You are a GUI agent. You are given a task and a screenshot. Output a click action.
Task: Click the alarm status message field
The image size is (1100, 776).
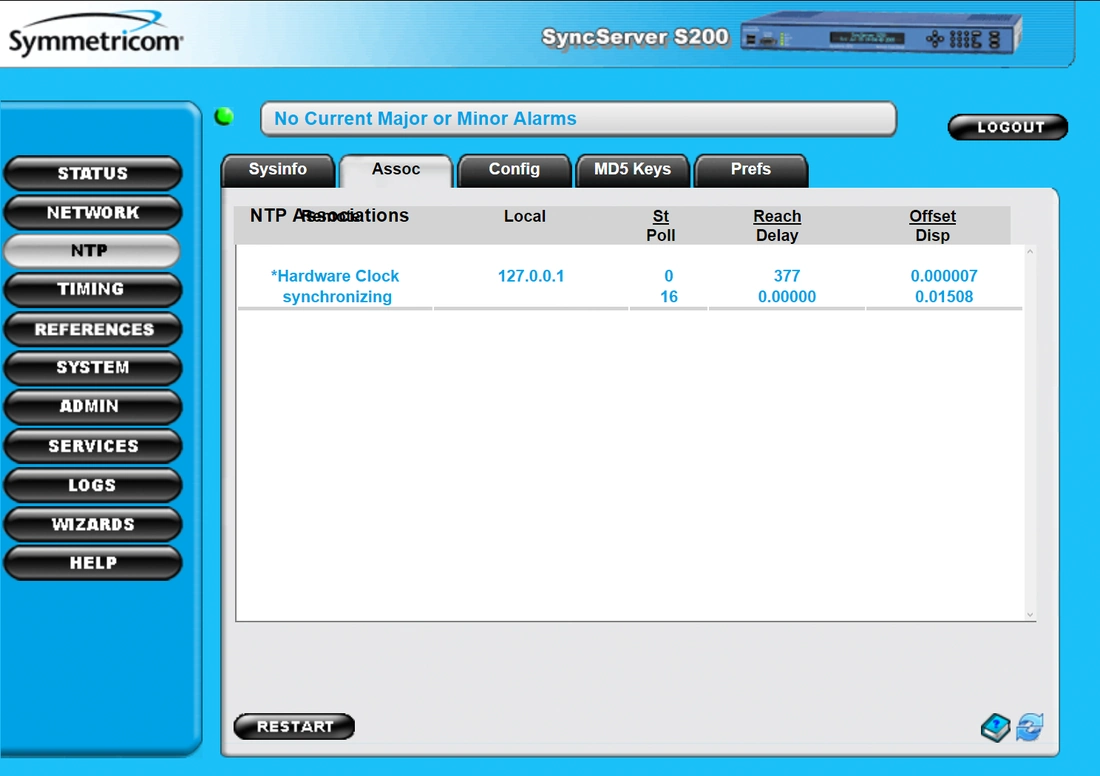tap(578, 119)
